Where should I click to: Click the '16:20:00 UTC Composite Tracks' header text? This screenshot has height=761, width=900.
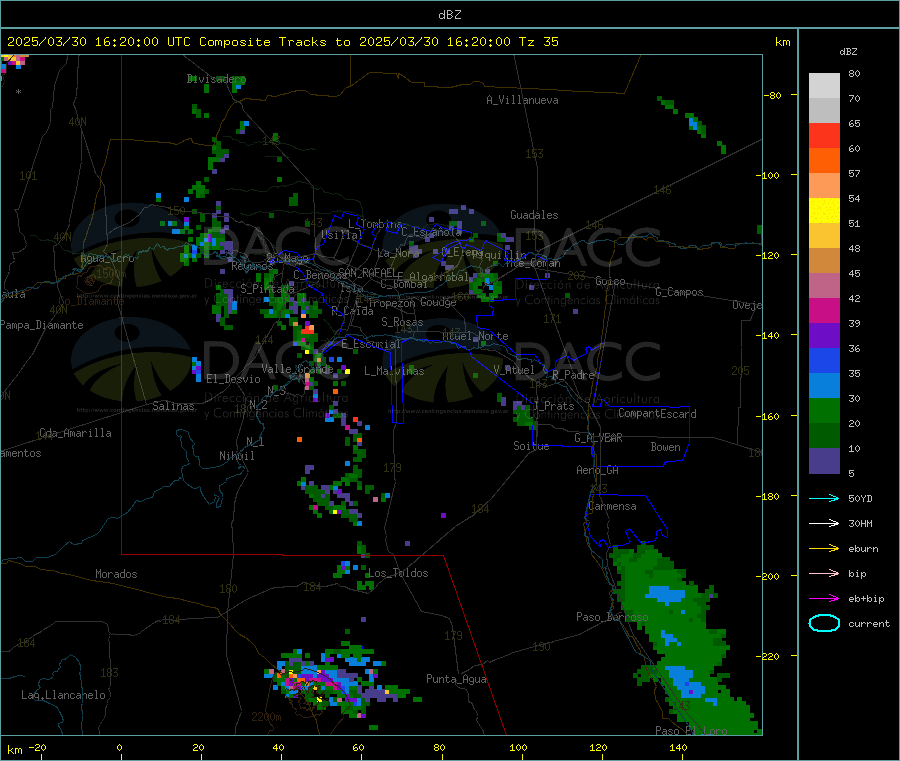pyautogui.click(x=210, y=42)
